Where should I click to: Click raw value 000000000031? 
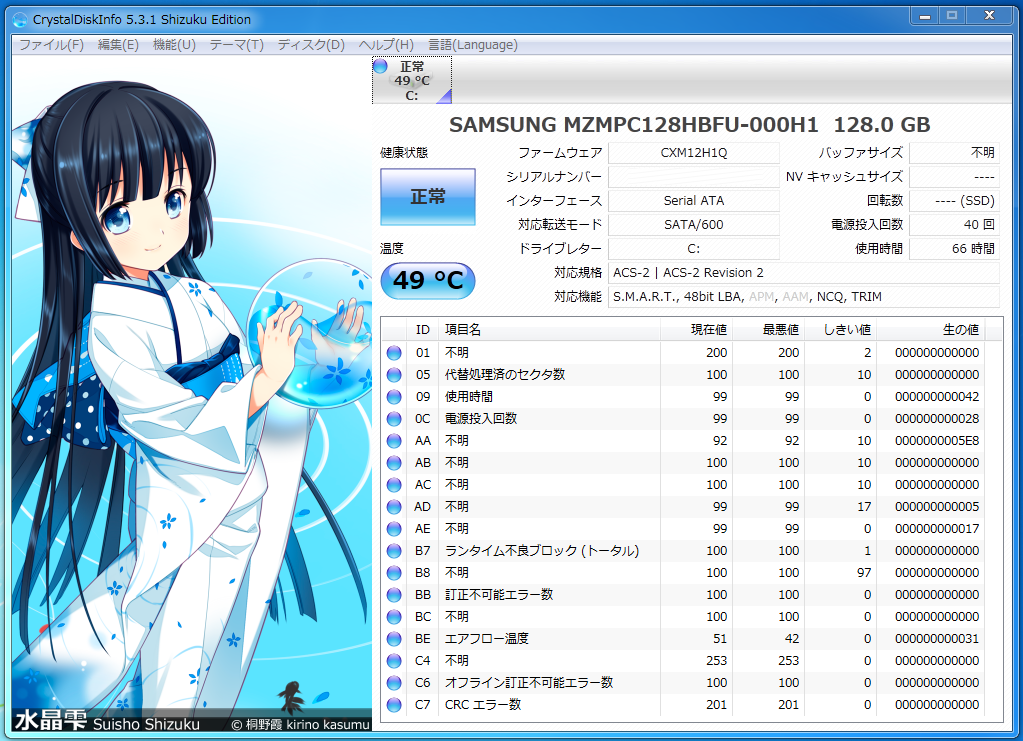point(937,639)
